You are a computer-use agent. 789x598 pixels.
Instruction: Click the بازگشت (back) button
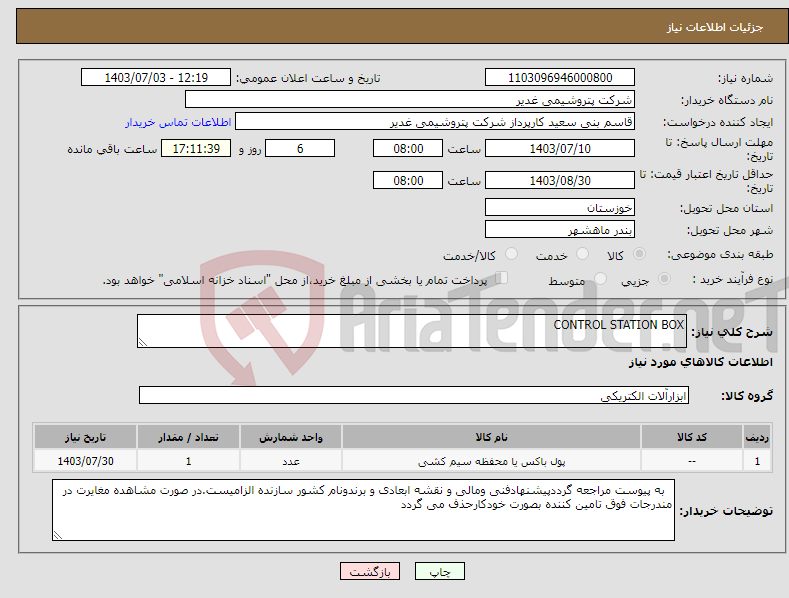pos(370,571)
